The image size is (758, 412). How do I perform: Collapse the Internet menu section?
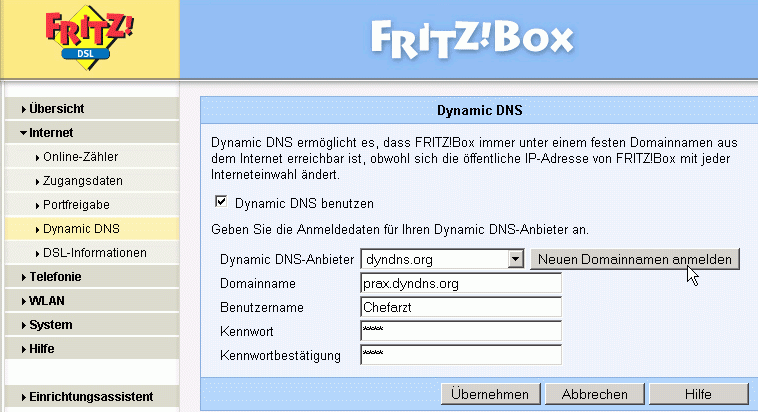[x=92, y=132]
